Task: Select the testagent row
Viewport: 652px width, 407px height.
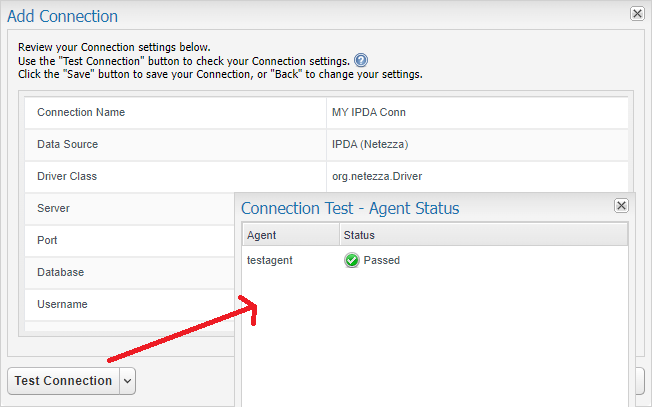Action: pyautogui.click(x=269, y=260)
